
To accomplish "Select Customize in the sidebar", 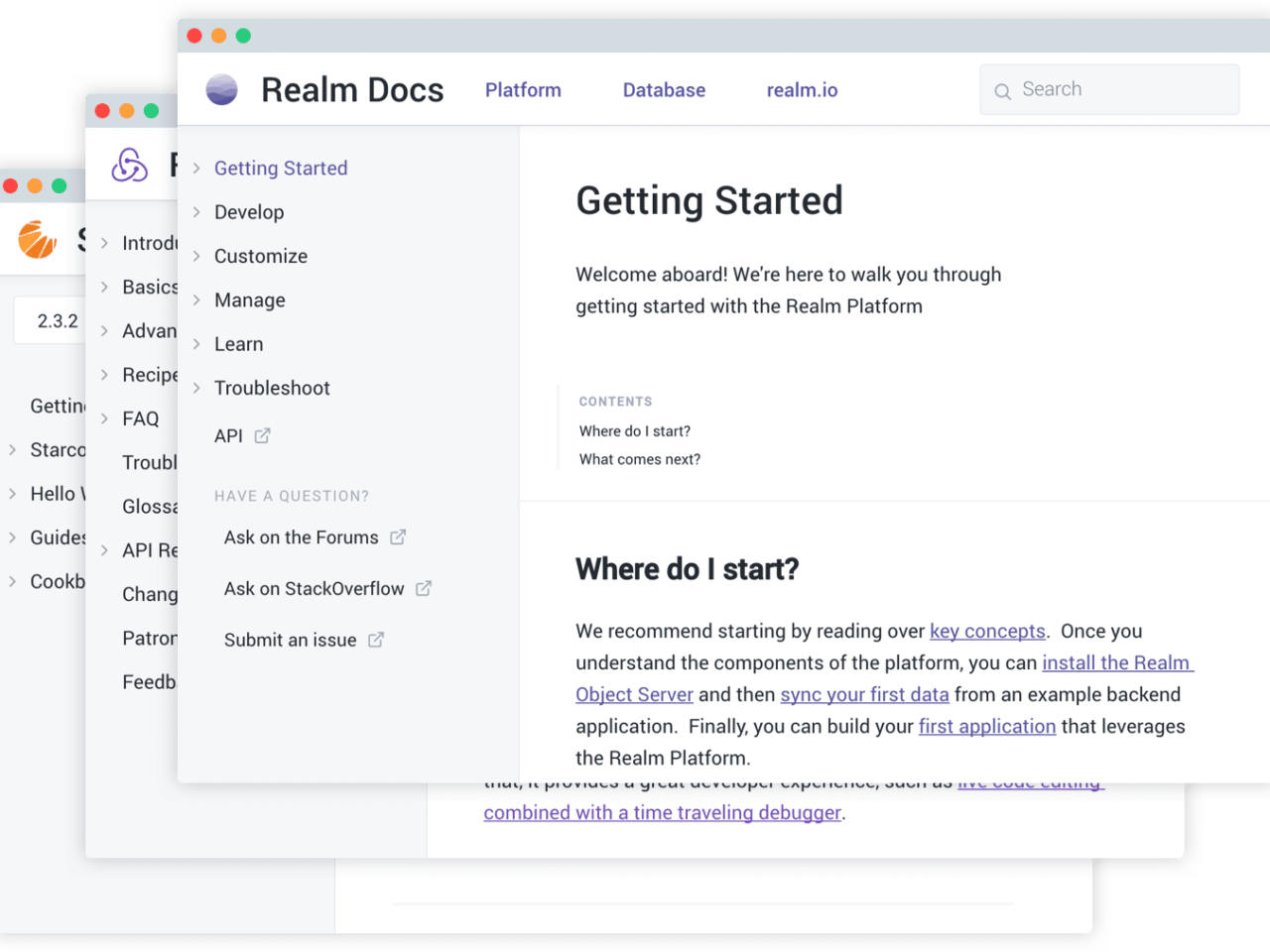I will [x=261, y=256].
